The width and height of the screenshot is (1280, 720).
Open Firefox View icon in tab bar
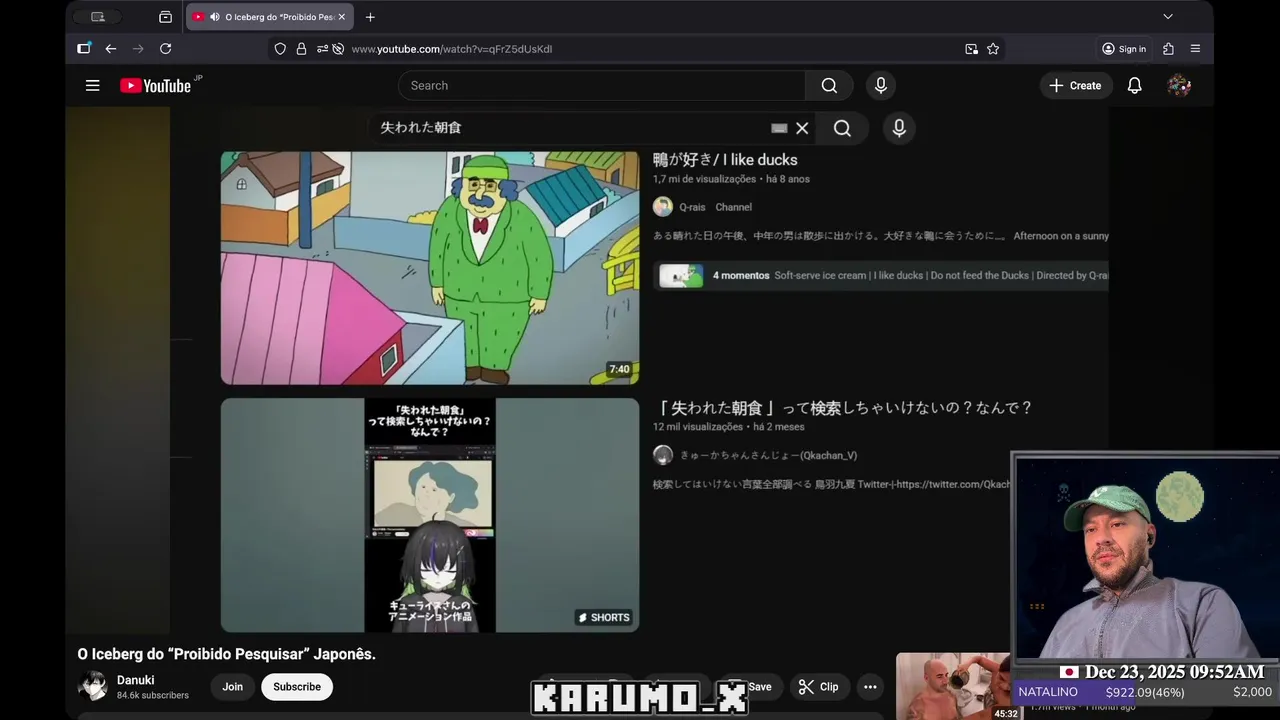pos(165,17)
